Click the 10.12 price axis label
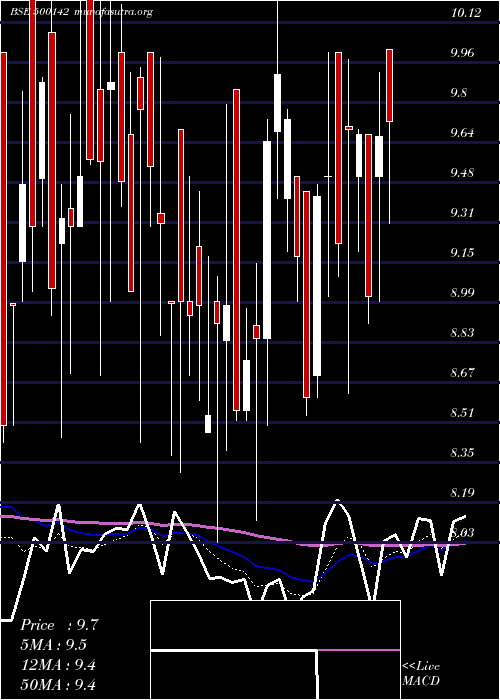This screenshot has height=700, width=500. (x=467, y=13)
